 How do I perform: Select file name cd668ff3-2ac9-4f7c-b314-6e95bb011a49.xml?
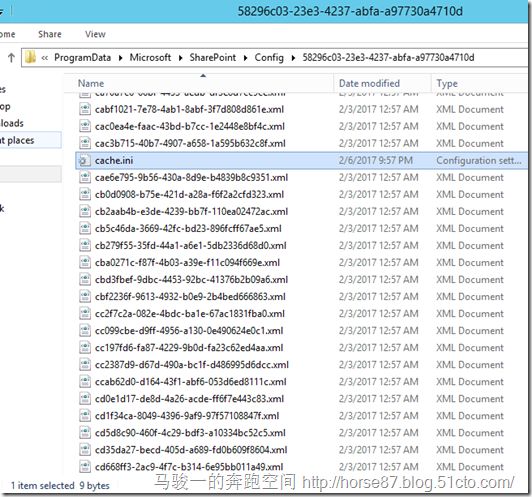click(189, 467)
